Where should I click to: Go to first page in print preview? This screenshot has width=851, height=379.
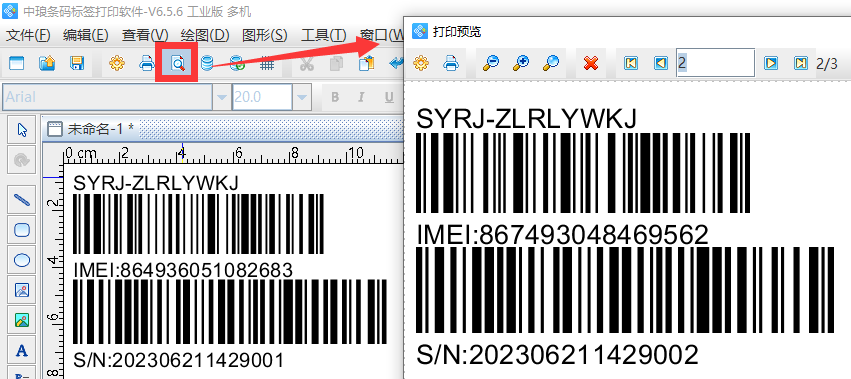(x=631, y=63)
